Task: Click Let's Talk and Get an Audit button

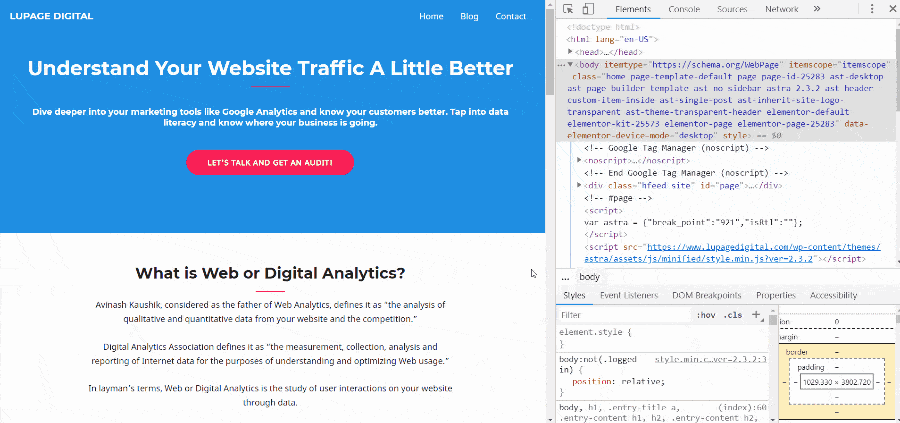Action: pos(270,162)
